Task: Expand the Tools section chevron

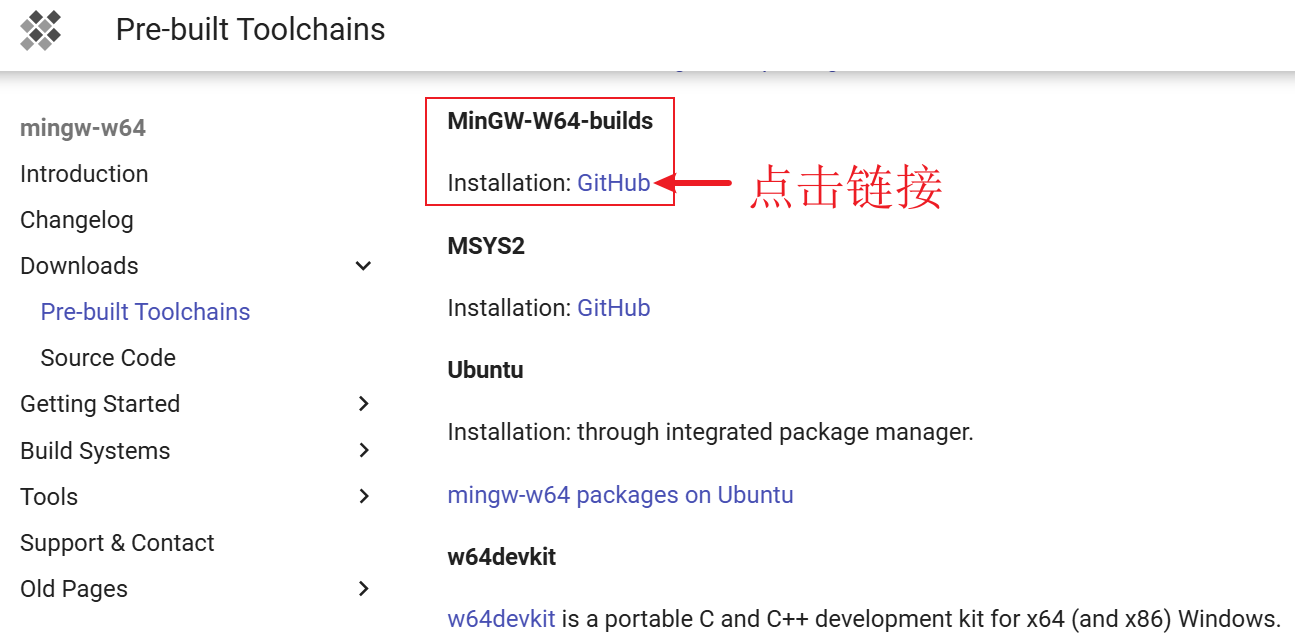Action: [x=364, y=497]
